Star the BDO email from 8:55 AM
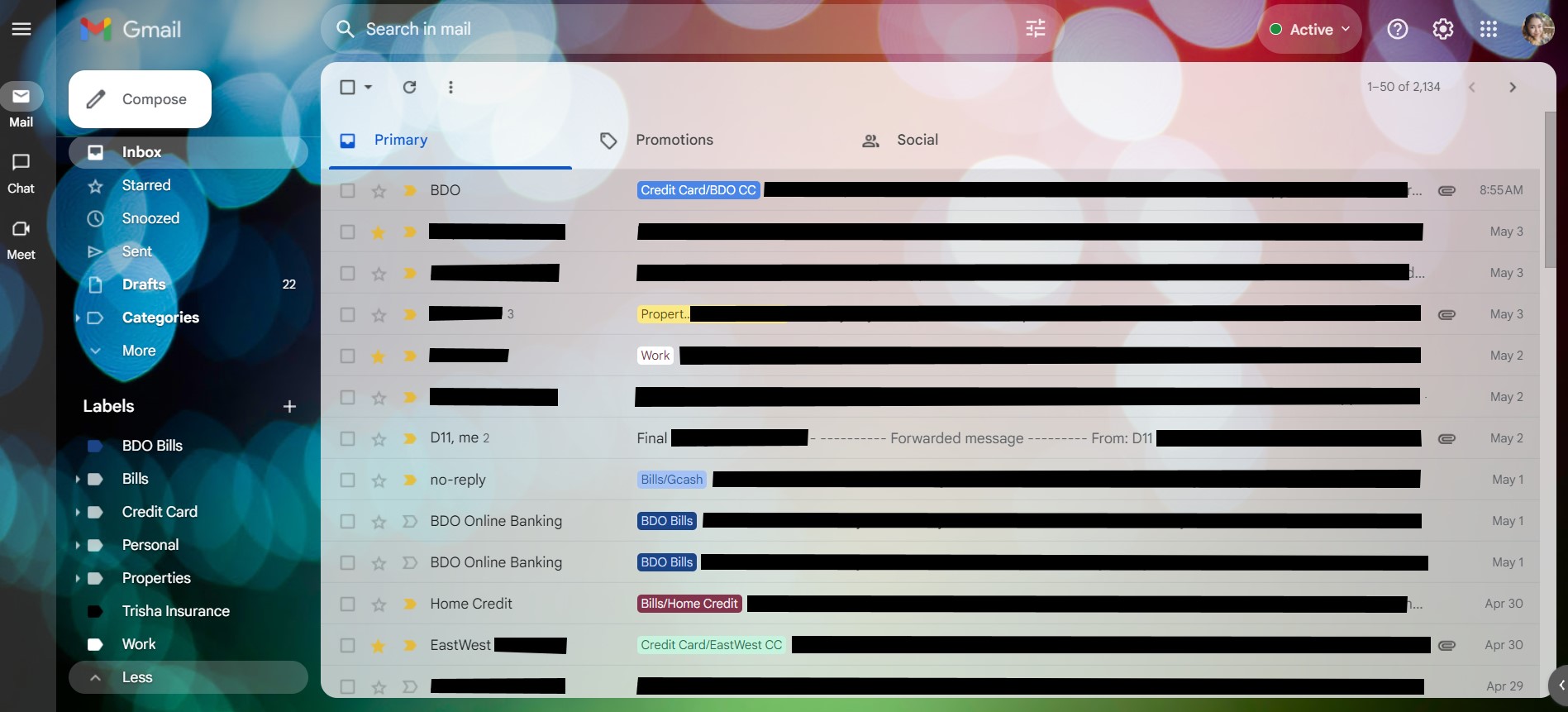This screenshot has width=1568, height=712. [x=379, y=191]
